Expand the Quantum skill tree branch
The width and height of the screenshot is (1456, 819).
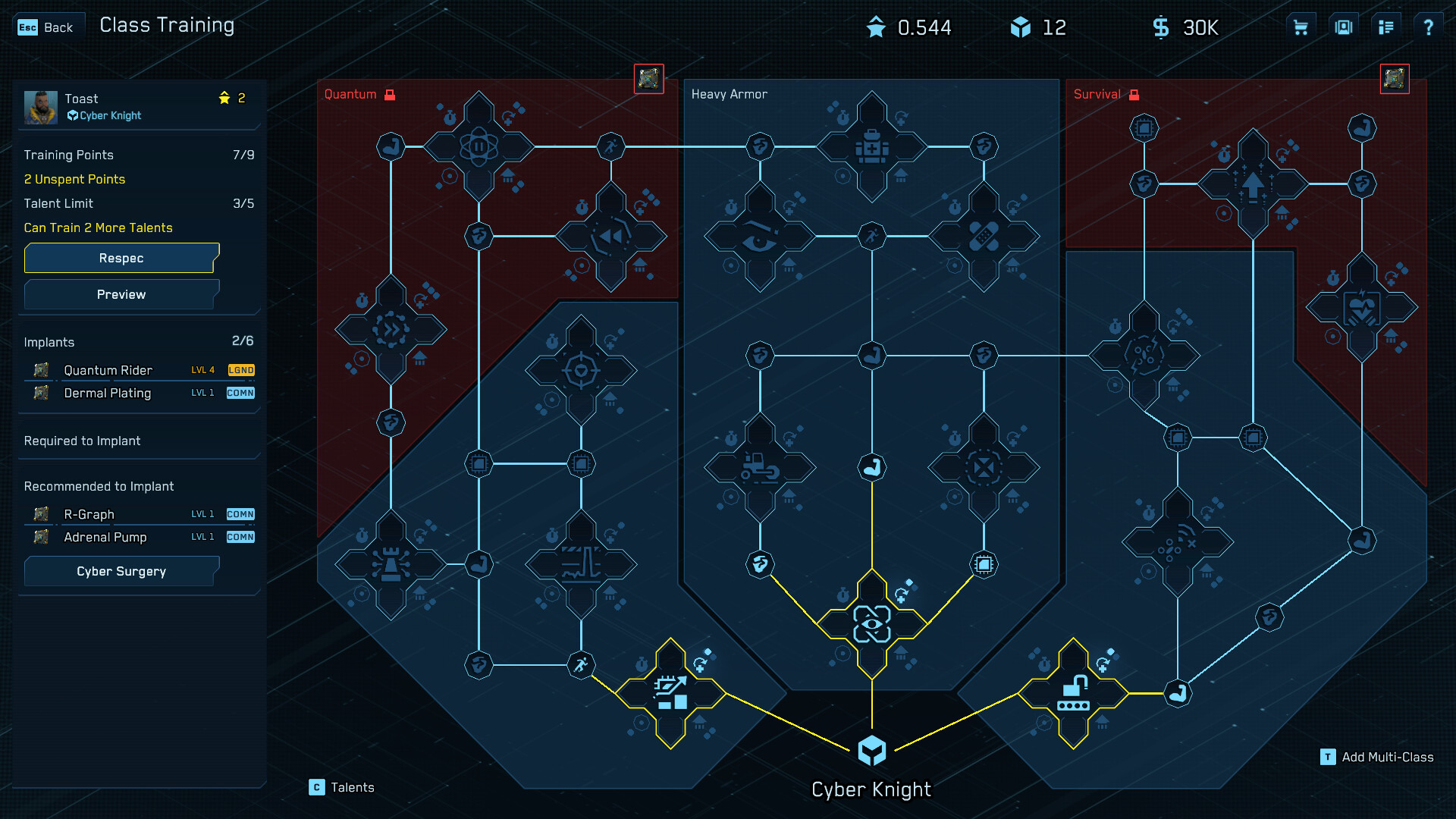tap(649, 78)
